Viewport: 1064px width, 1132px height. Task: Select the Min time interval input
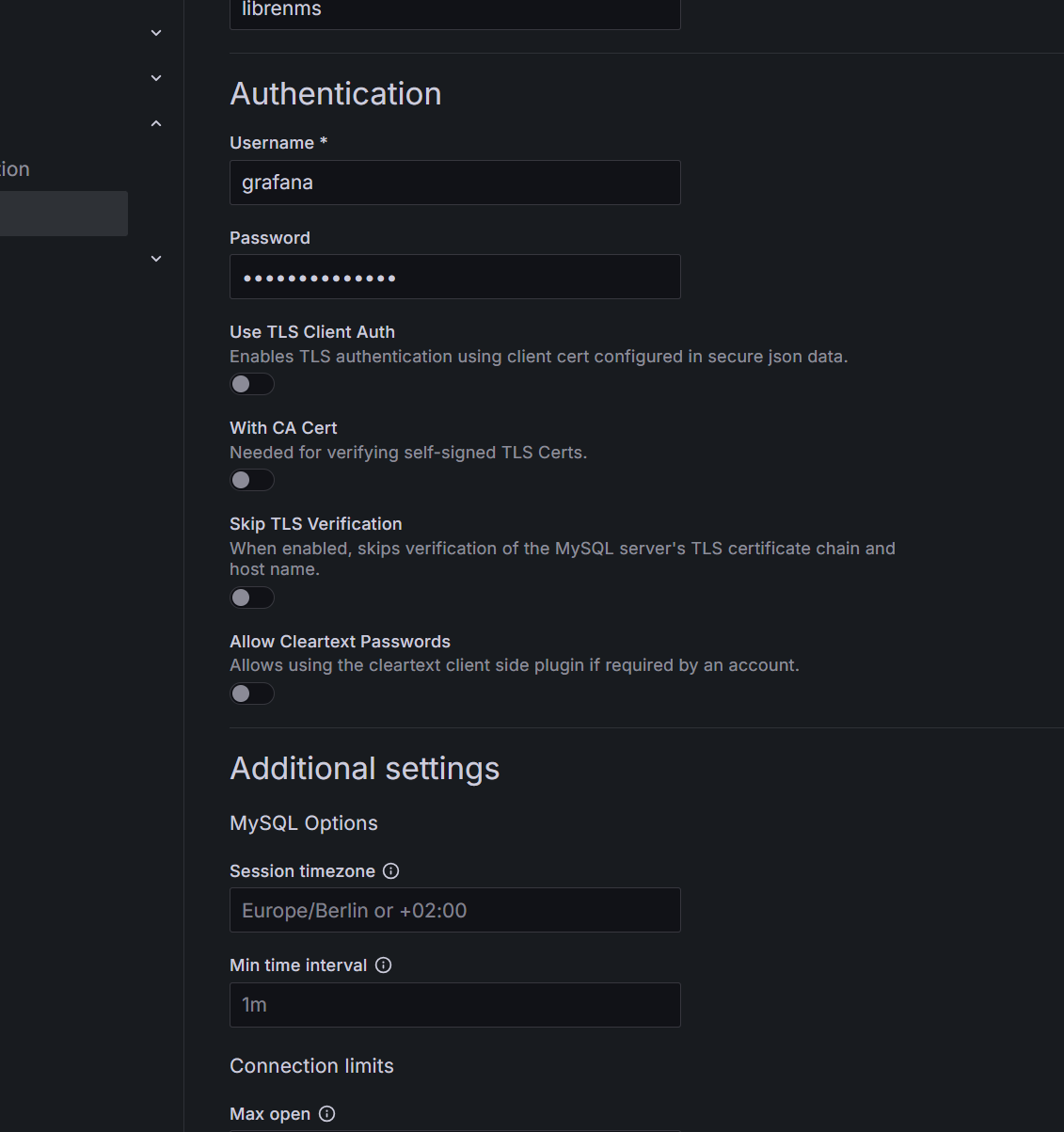pyautogui.click(x=454, y=1005)
